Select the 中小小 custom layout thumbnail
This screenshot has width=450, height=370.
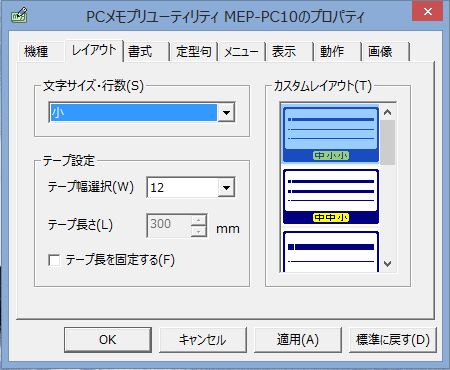tap(331, 134)
